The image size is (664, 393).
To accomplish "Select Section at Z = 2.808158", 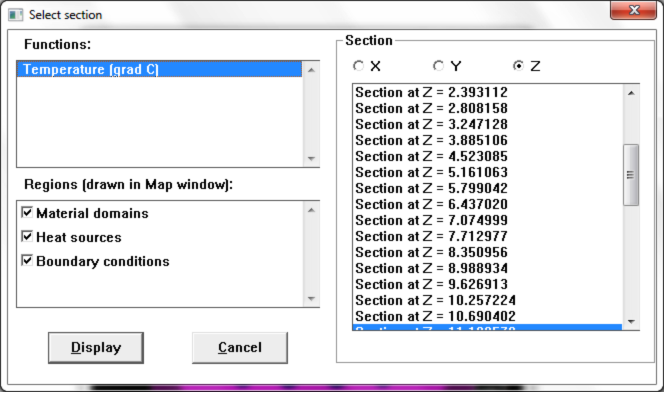I will [487, 108].
